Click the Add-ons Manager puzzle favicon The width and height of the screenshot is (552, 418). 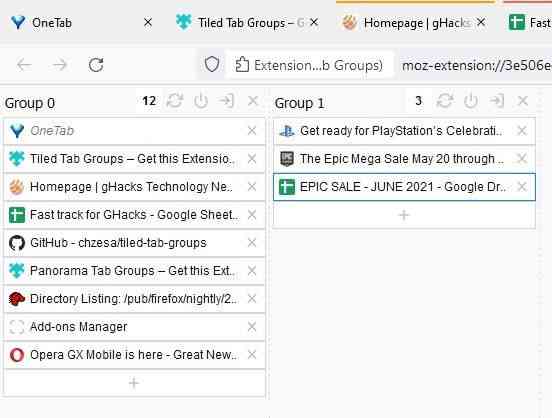(17, 327)
